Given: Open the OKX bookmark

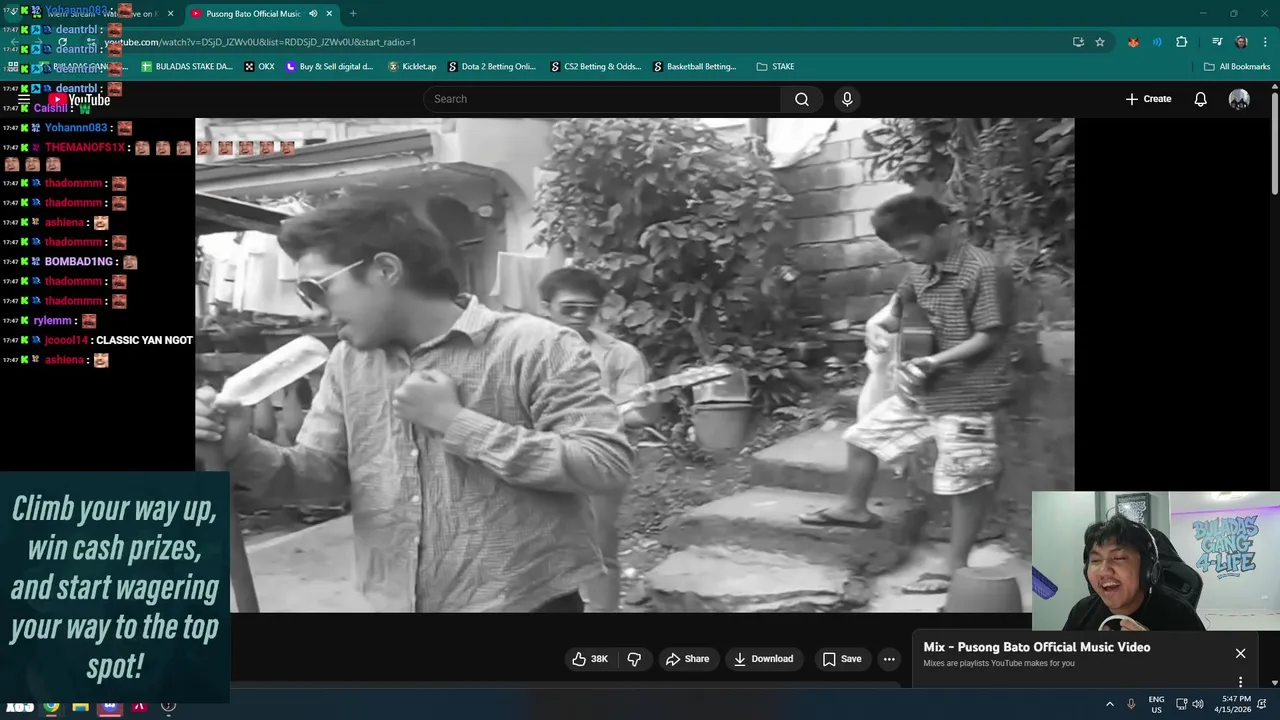Looking at the screenshot, I should click(x=259, y=67).
